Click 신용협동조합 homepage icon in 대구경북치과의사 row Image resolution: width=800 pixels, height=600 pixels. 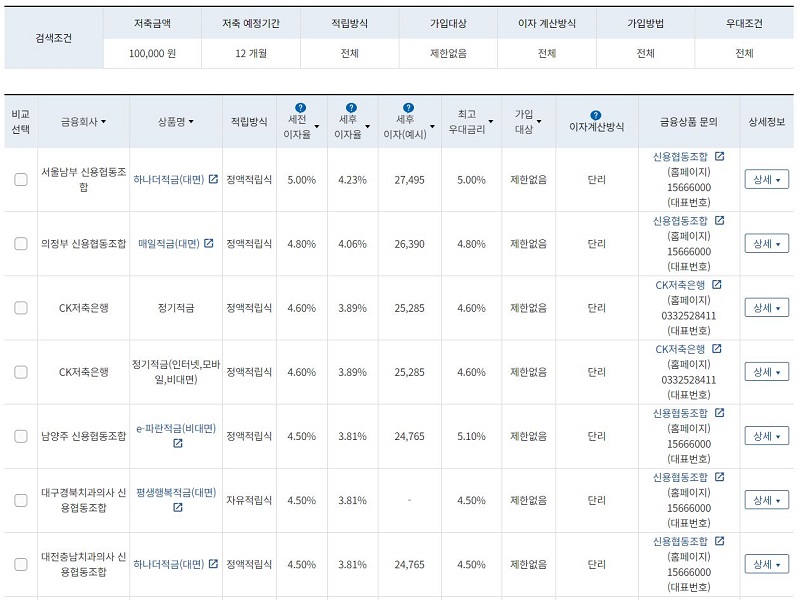click(x=719, y=477)
